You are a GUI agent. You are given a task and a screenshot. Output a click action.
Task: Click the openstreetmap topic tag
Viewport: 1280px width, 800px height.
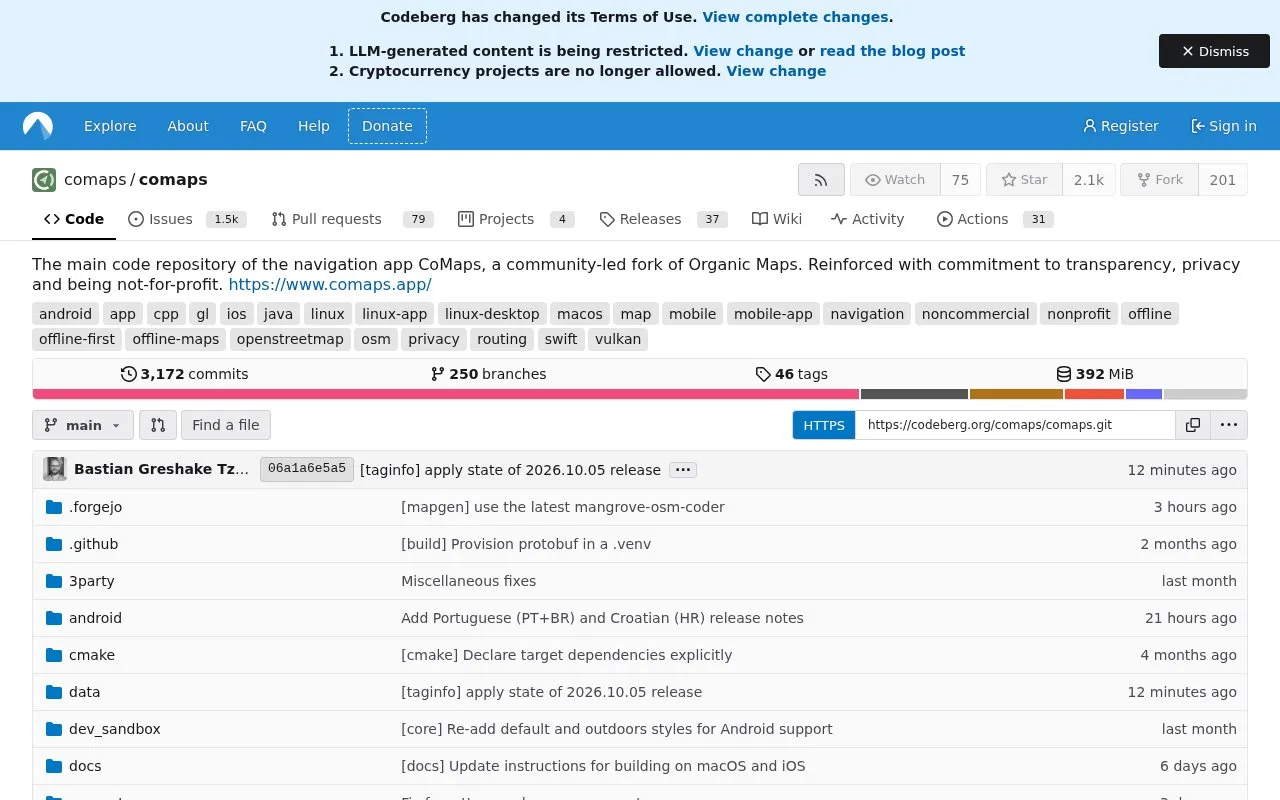click(x=292, y=339)
